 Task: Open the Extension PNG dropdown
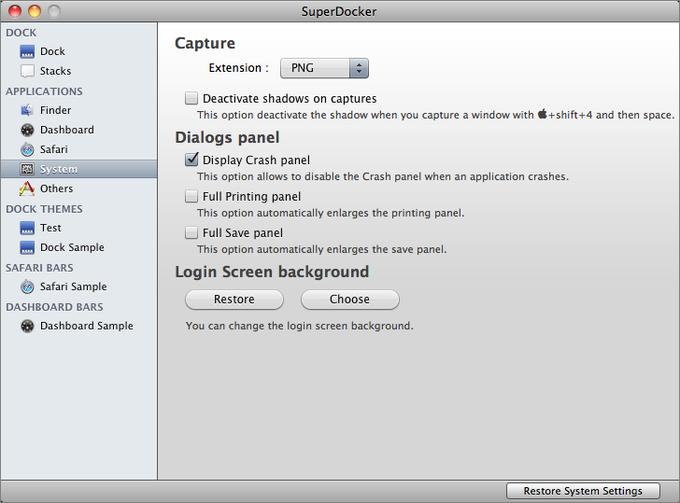tap(324, 68)
